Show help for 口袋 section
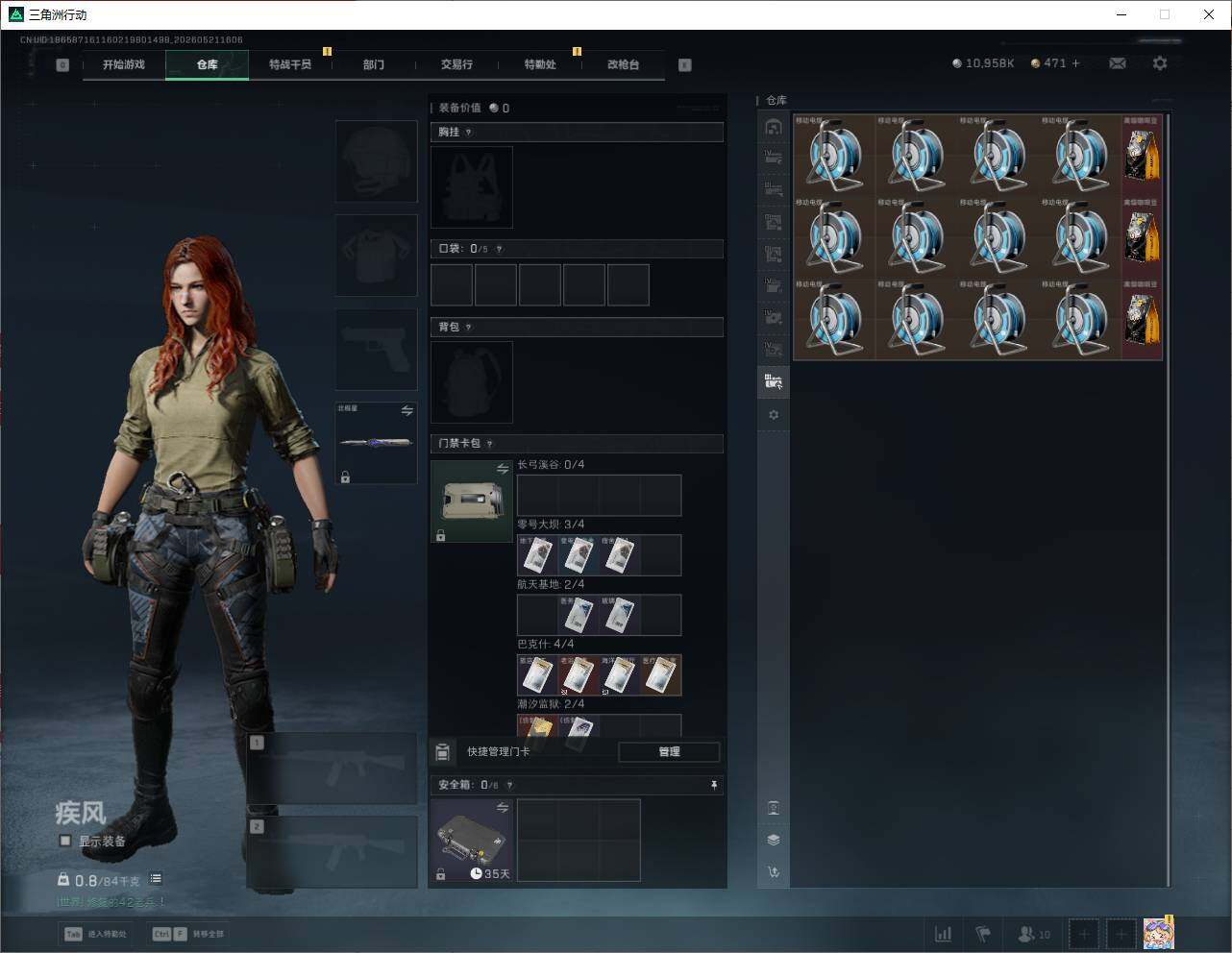 499,249
